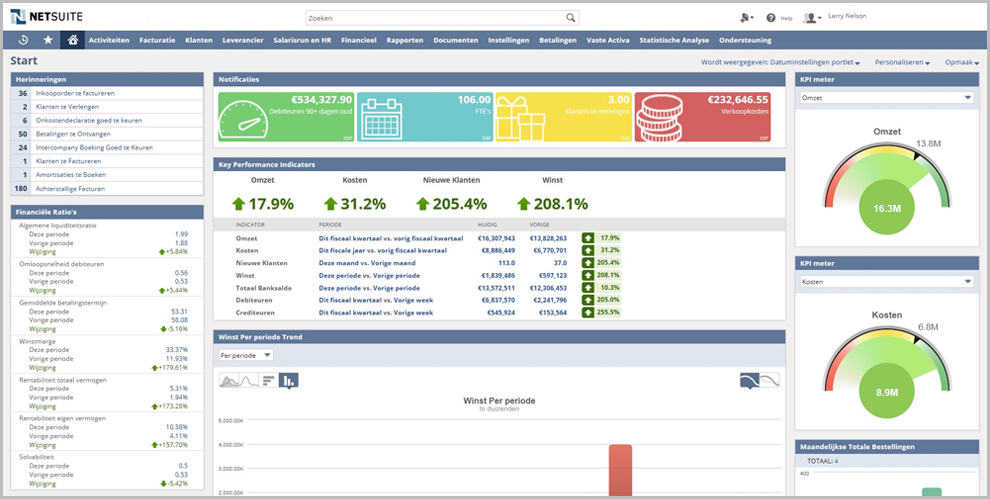Image resolution: width=990 pixels, height=499 pixels.
Task: Expand the Per periode dropdown
Action: pos(245,355)
